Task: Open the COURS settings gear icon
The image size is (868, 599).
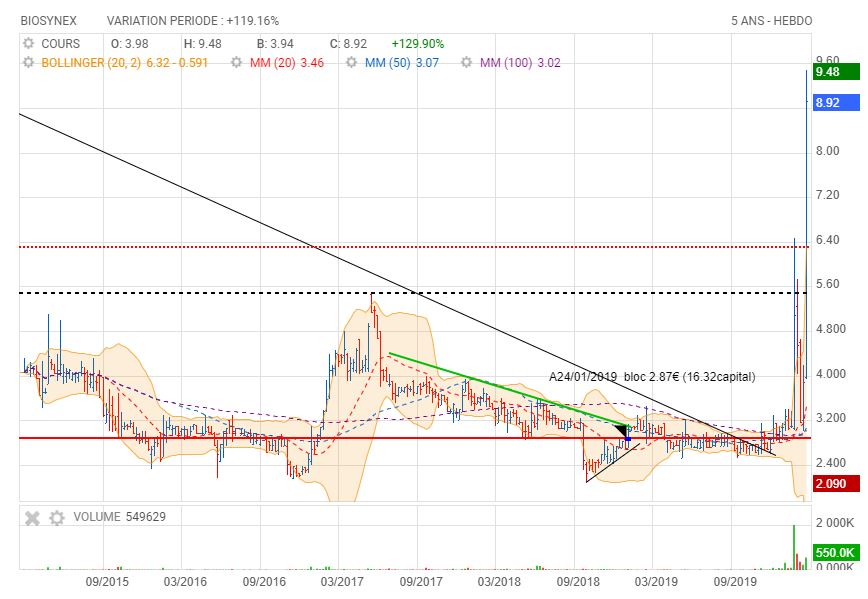Action: coord(28,43)
